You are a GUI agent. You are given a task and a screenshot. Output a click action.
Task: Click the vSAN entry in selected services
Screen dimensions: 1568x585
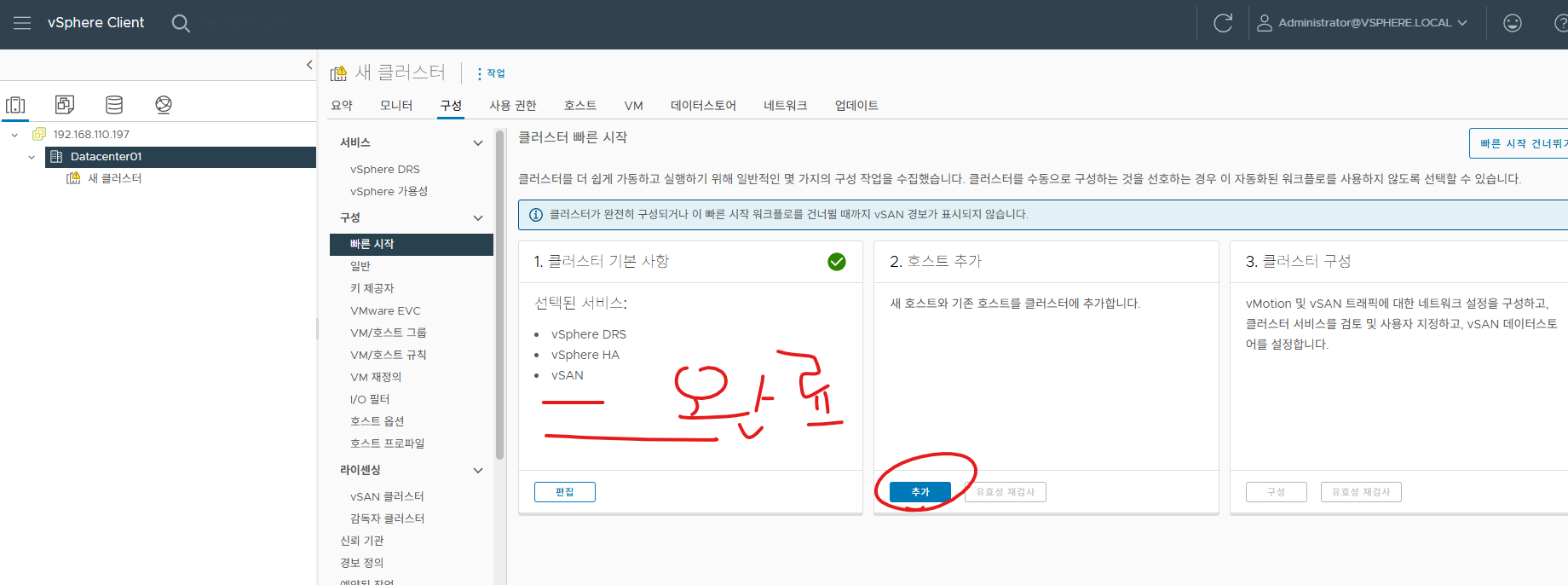click(x=568, y=375)
